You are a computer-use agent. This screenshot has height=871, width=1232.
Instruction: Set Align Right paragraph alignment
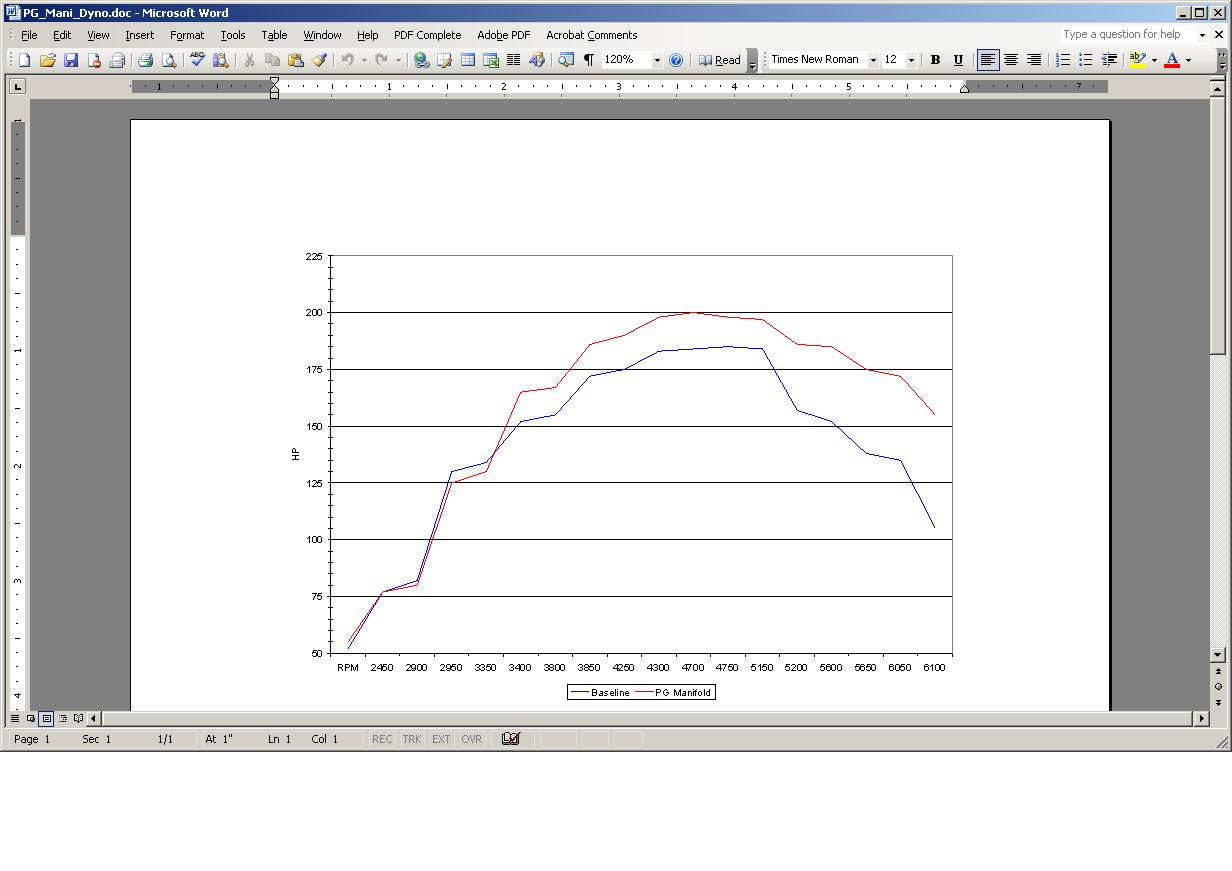[1034, 60]
